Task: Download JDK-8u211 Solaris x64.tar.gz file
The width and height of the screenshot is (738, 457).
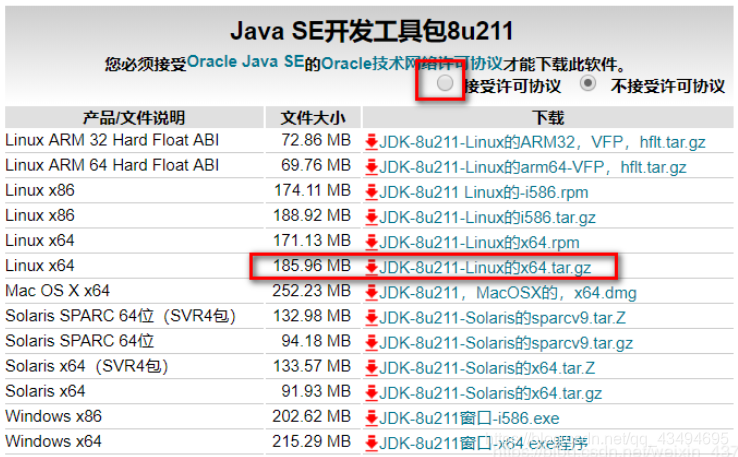Action: point(490,393)
